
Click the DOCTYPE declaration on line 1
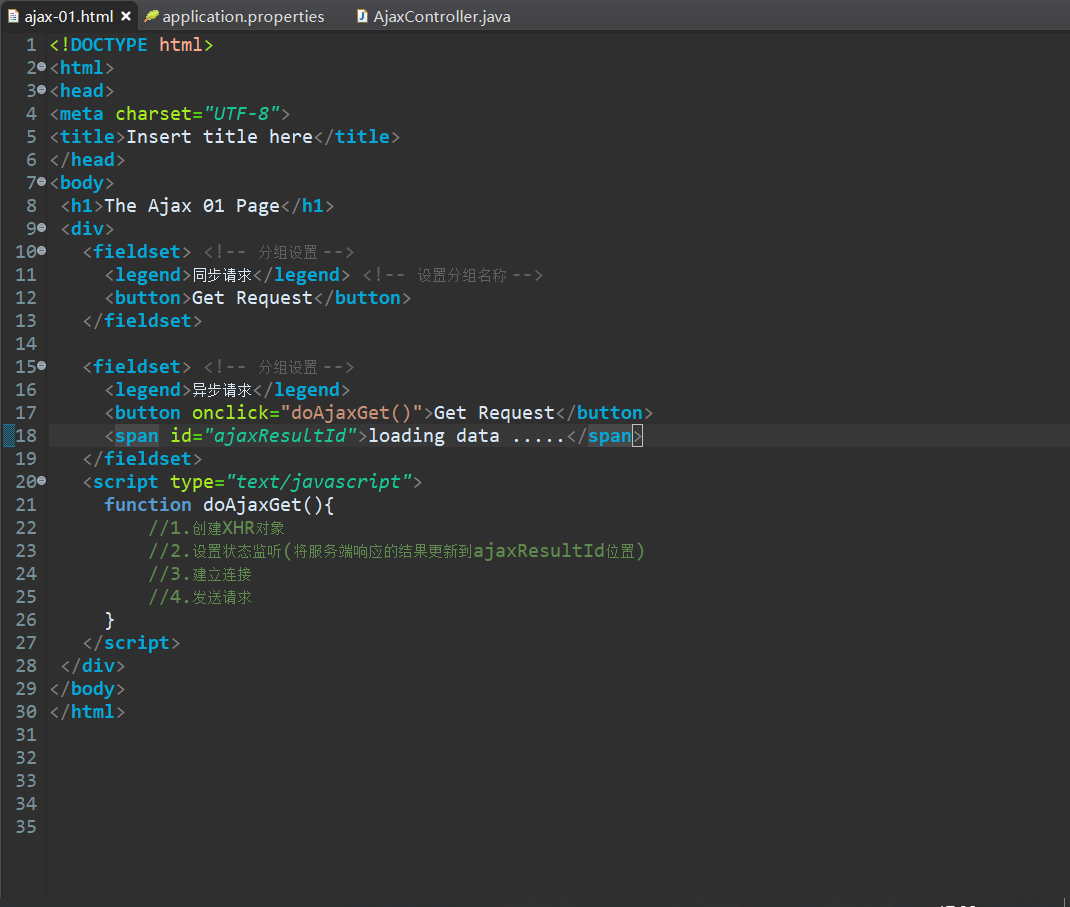(x=132, y=44)
